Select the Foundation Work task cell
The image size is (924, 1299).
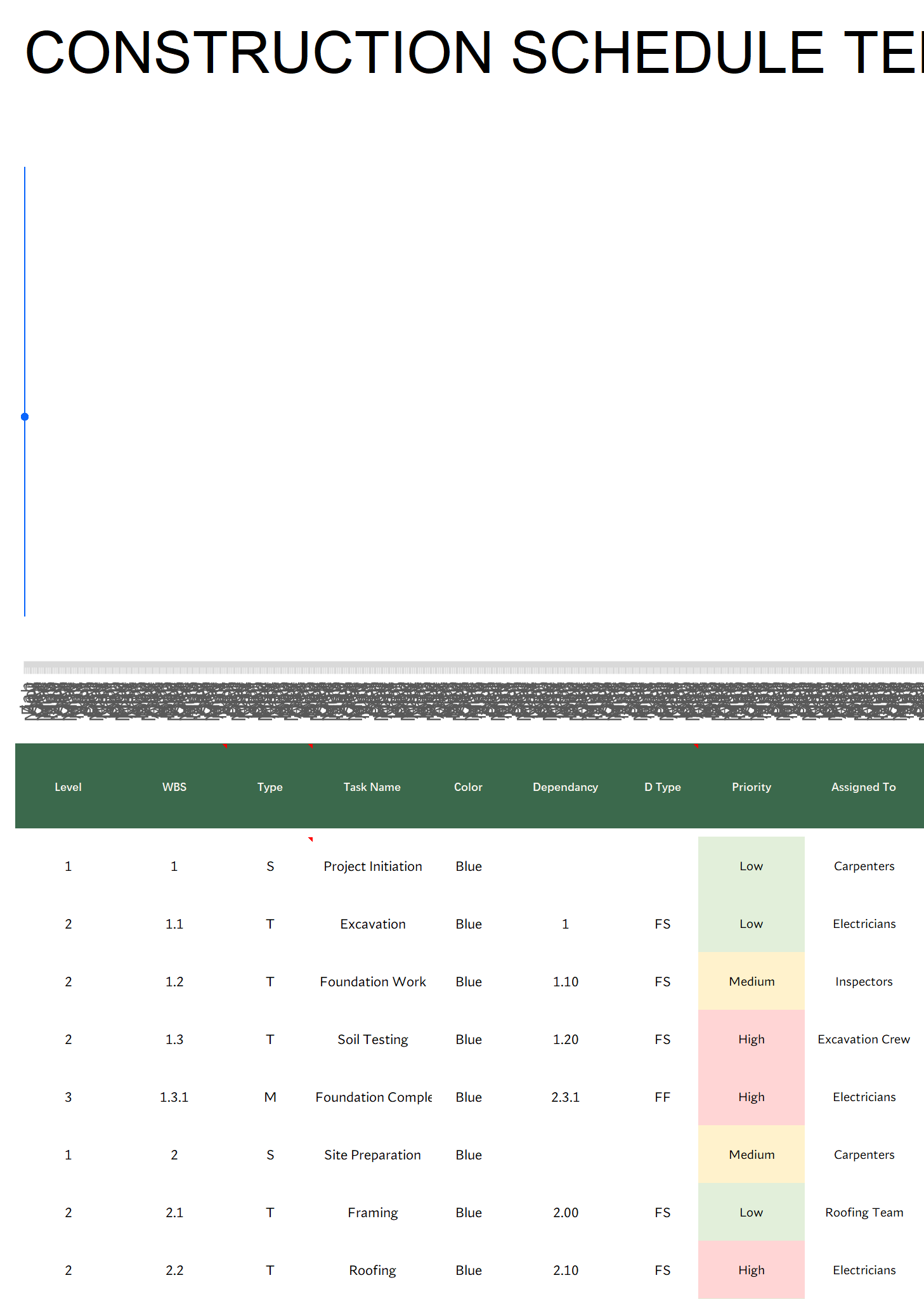click(373, 981)
